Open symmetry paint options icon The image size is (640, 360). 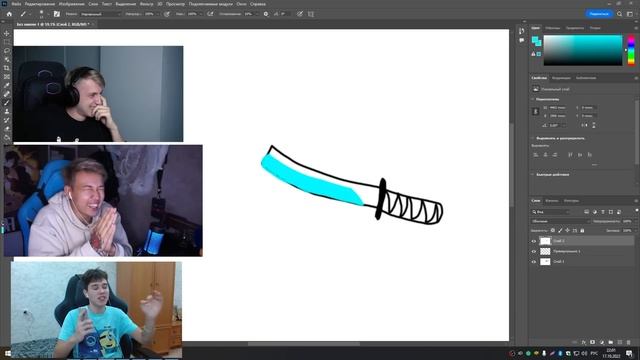311,14
